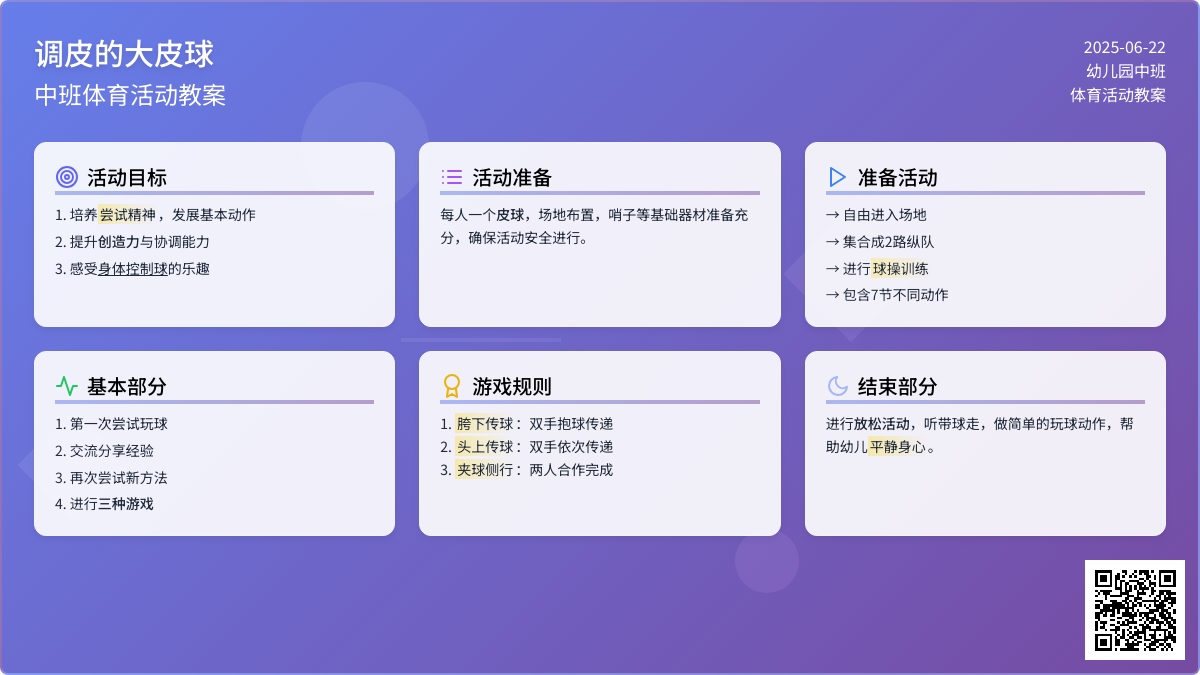Click the line 自由进入场地
The height and width of the screenshot is (675, 1200).
click(x=876, y=214)
